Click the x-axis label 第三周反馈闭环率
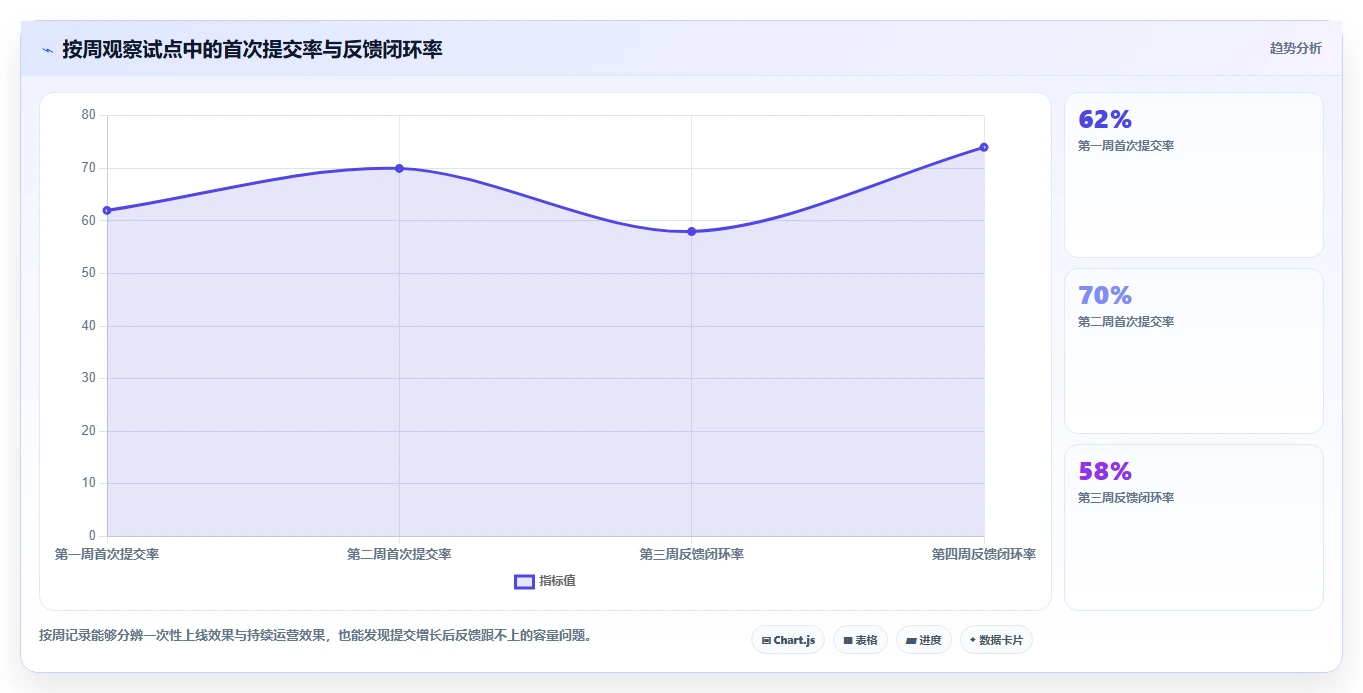Viewport: 1363px width, 693px height. [x=691, y=554]
